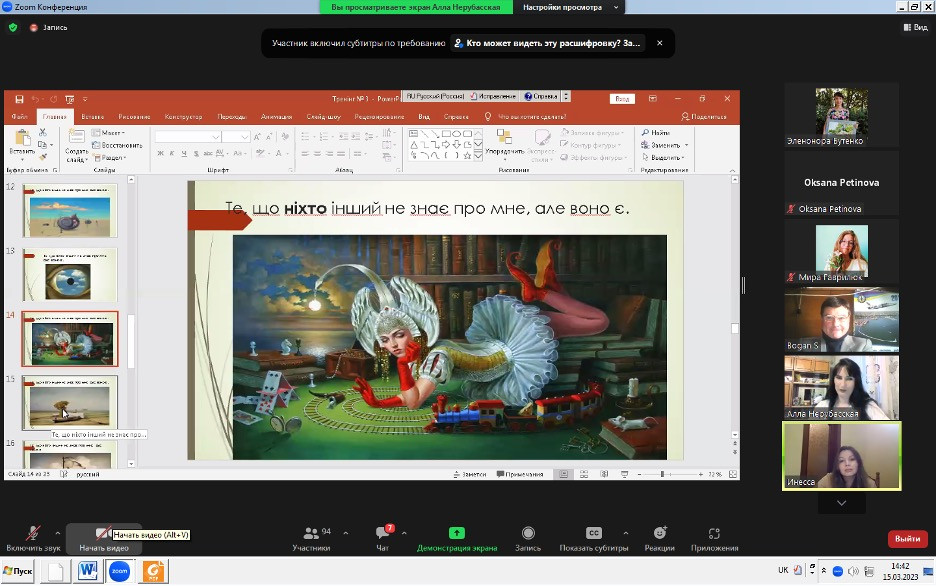Open Выделить select dropdown

click(663, 158)
